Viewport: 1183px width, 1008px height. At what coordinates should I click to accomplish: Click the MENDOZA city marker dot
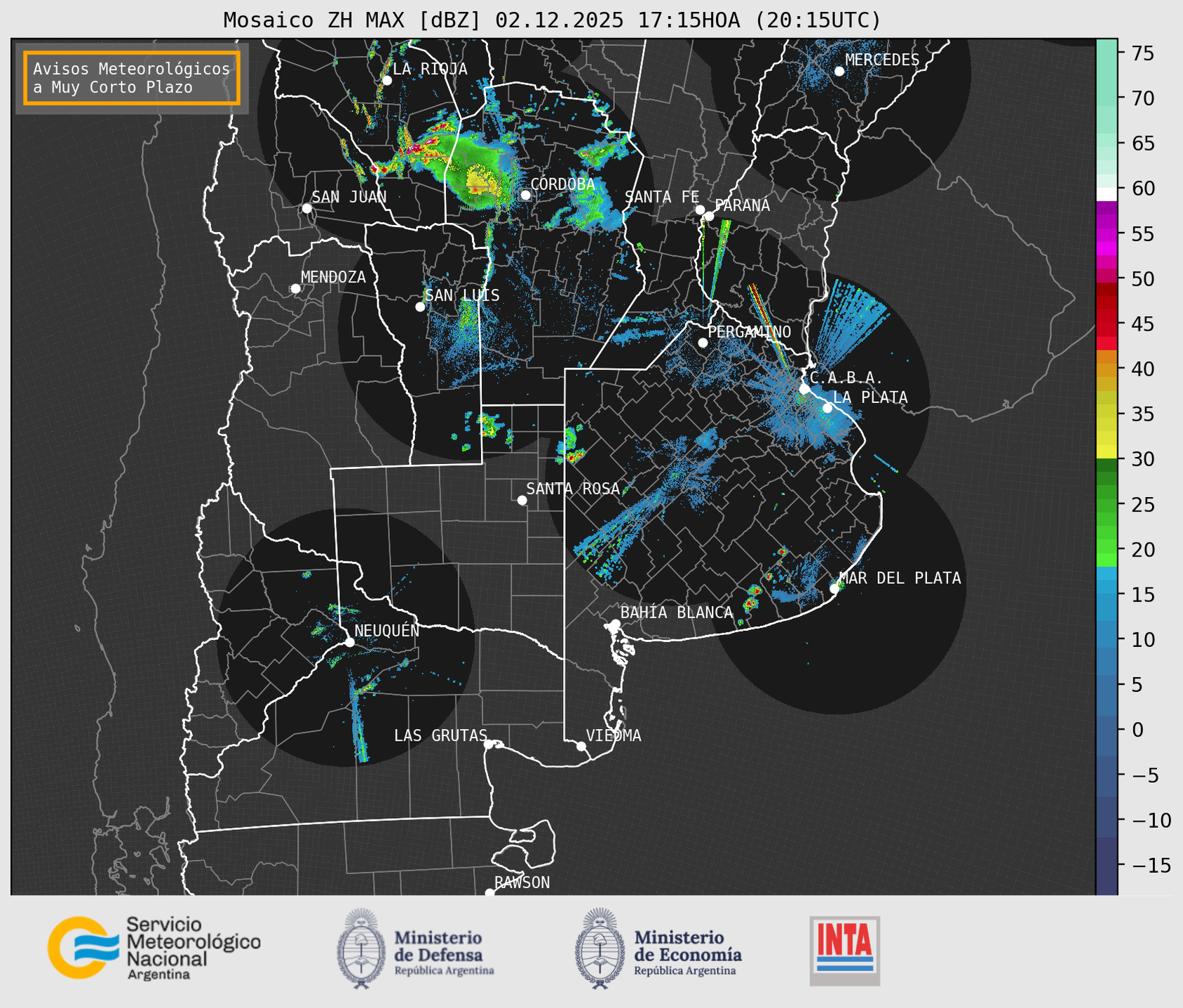(295, 289)
